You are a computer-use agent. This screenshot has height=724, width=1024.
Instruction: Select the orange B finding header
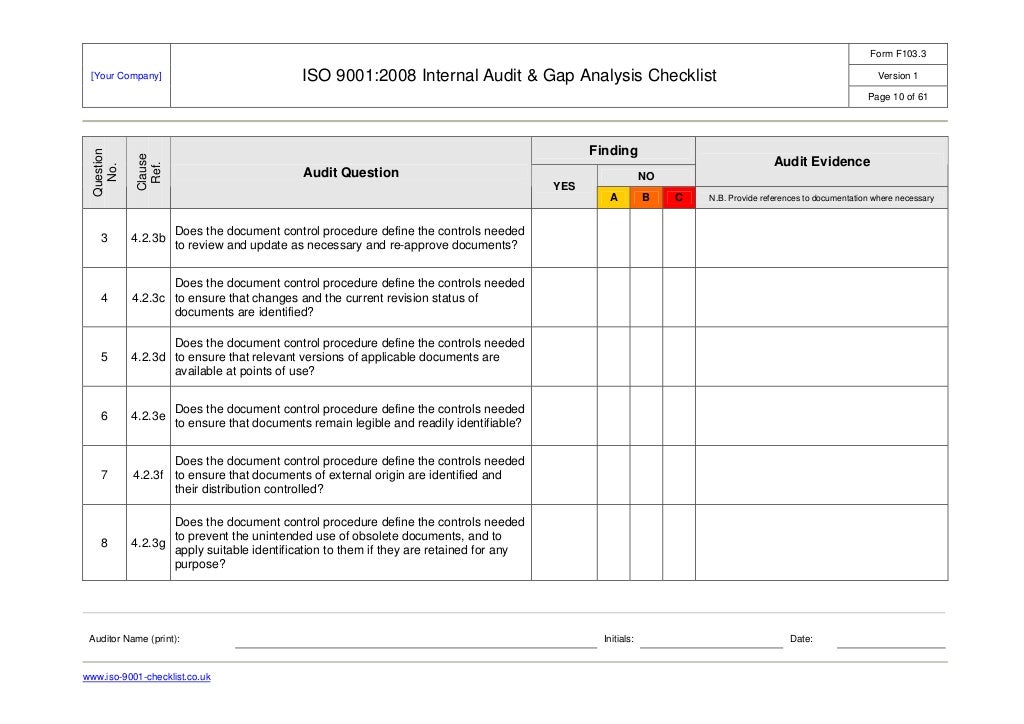[646, 198]
